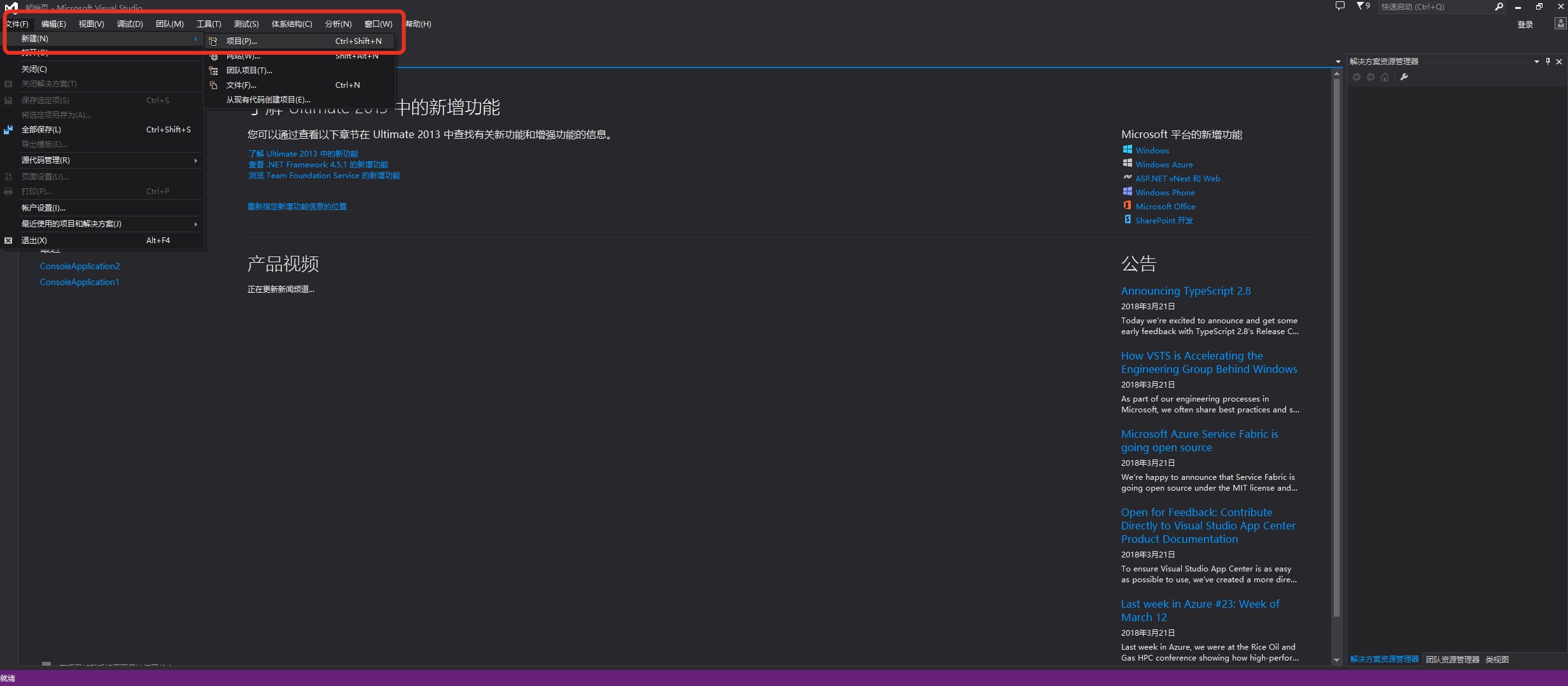1568x686 pixels.
Task: Click the start page scrollbar down arrow
Action: pyautogui.click(x=1336, y=661)
